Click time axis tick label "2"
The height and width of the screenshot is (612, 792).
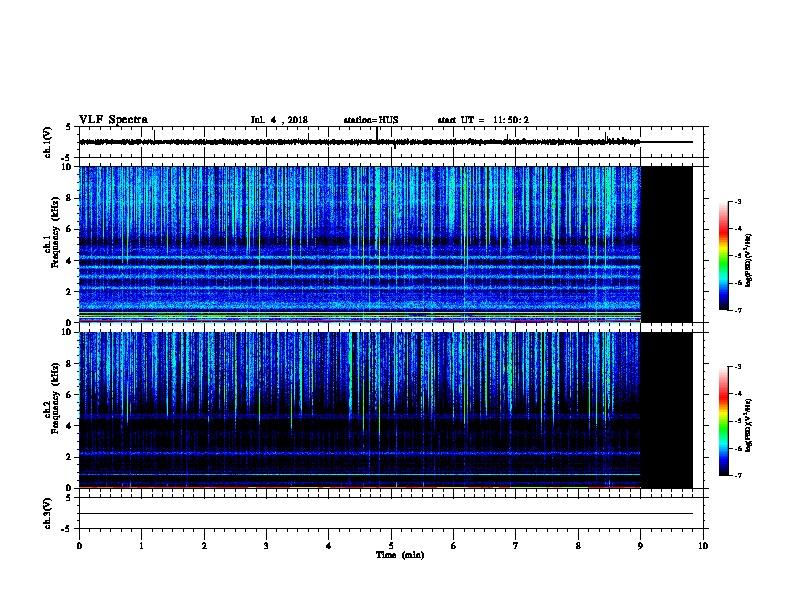coord(204,546)
